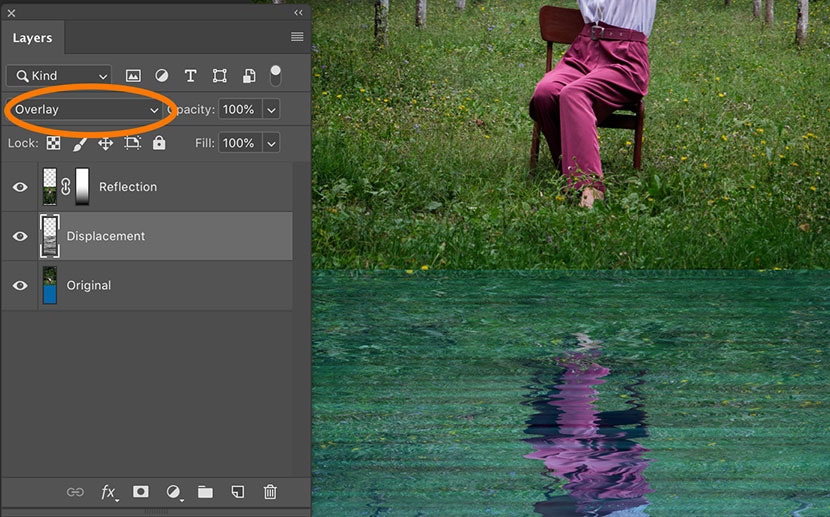Open the Layers panel hamburger menu

click(297, 37)
